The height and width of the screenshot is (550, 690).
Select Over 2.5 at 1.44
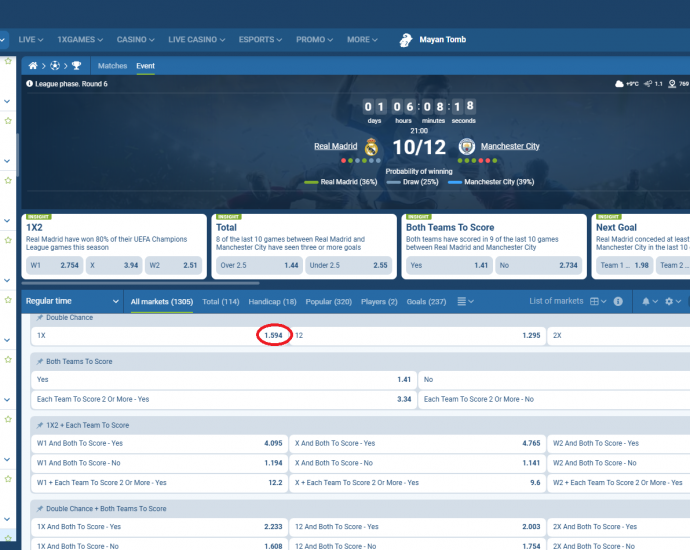259,265
